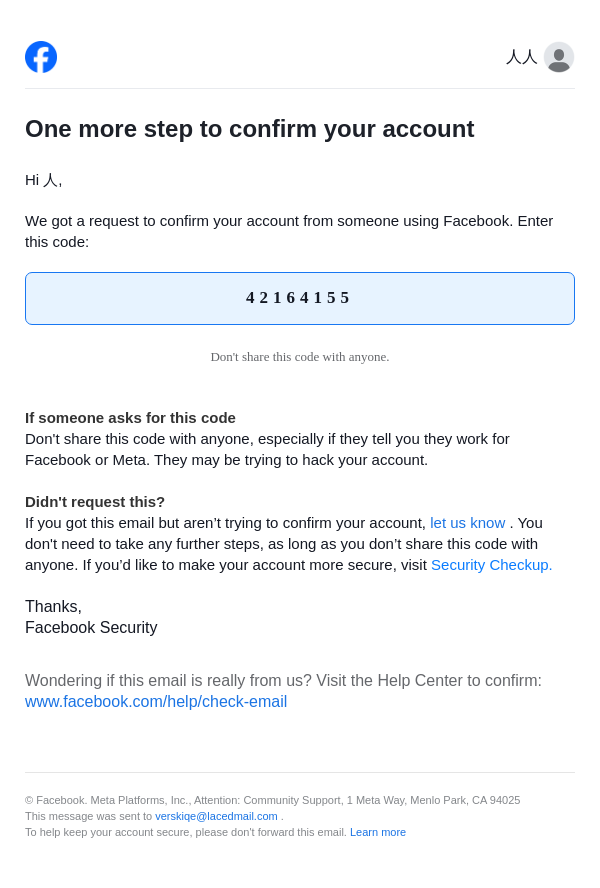Click the "Facebook Security" signature
The height and width of the screenshot is (888, 600).
click(x=91, y=627)
